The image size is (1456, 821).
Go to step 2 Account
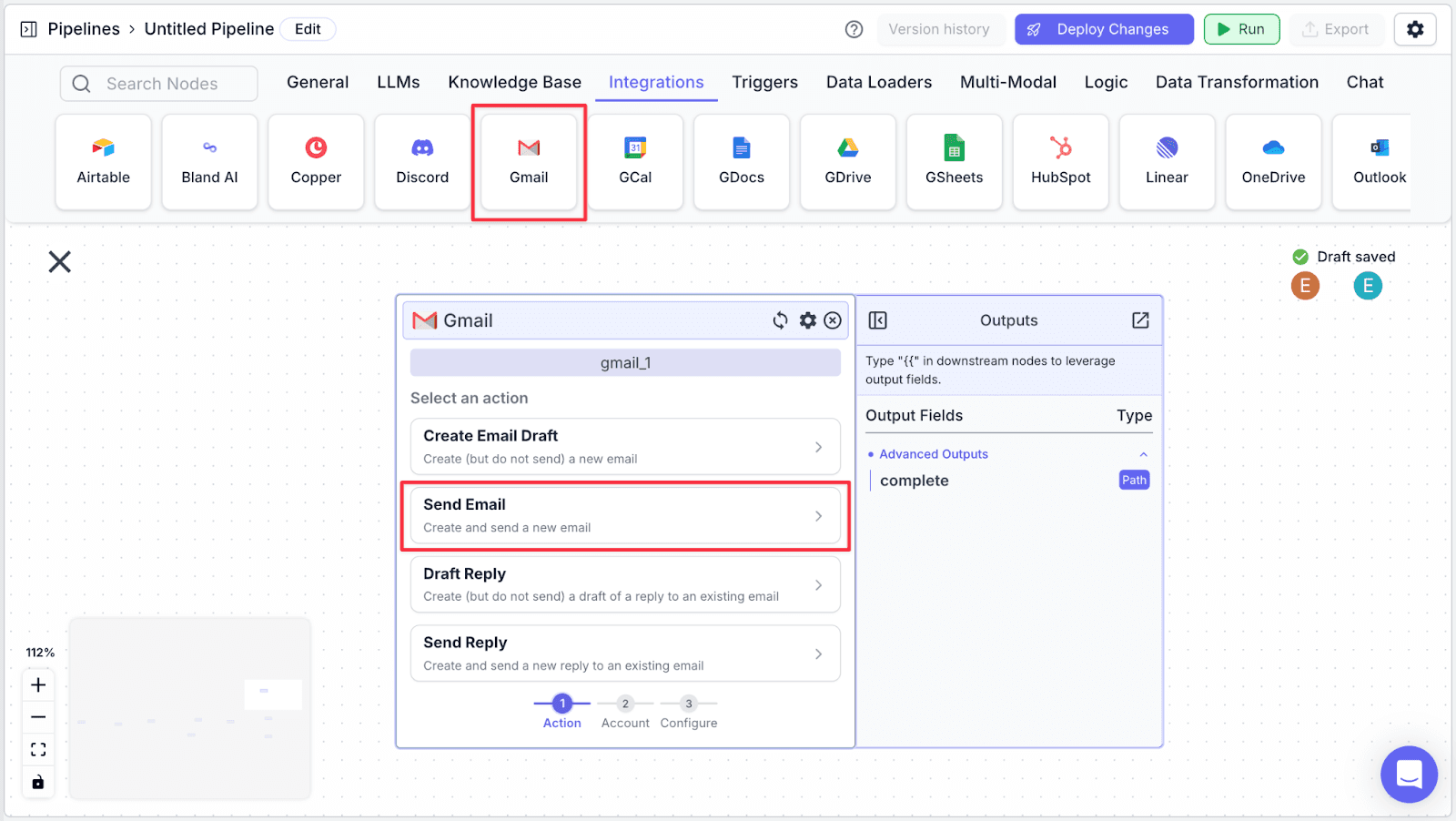pyautogui.click(x=625, y=712)
